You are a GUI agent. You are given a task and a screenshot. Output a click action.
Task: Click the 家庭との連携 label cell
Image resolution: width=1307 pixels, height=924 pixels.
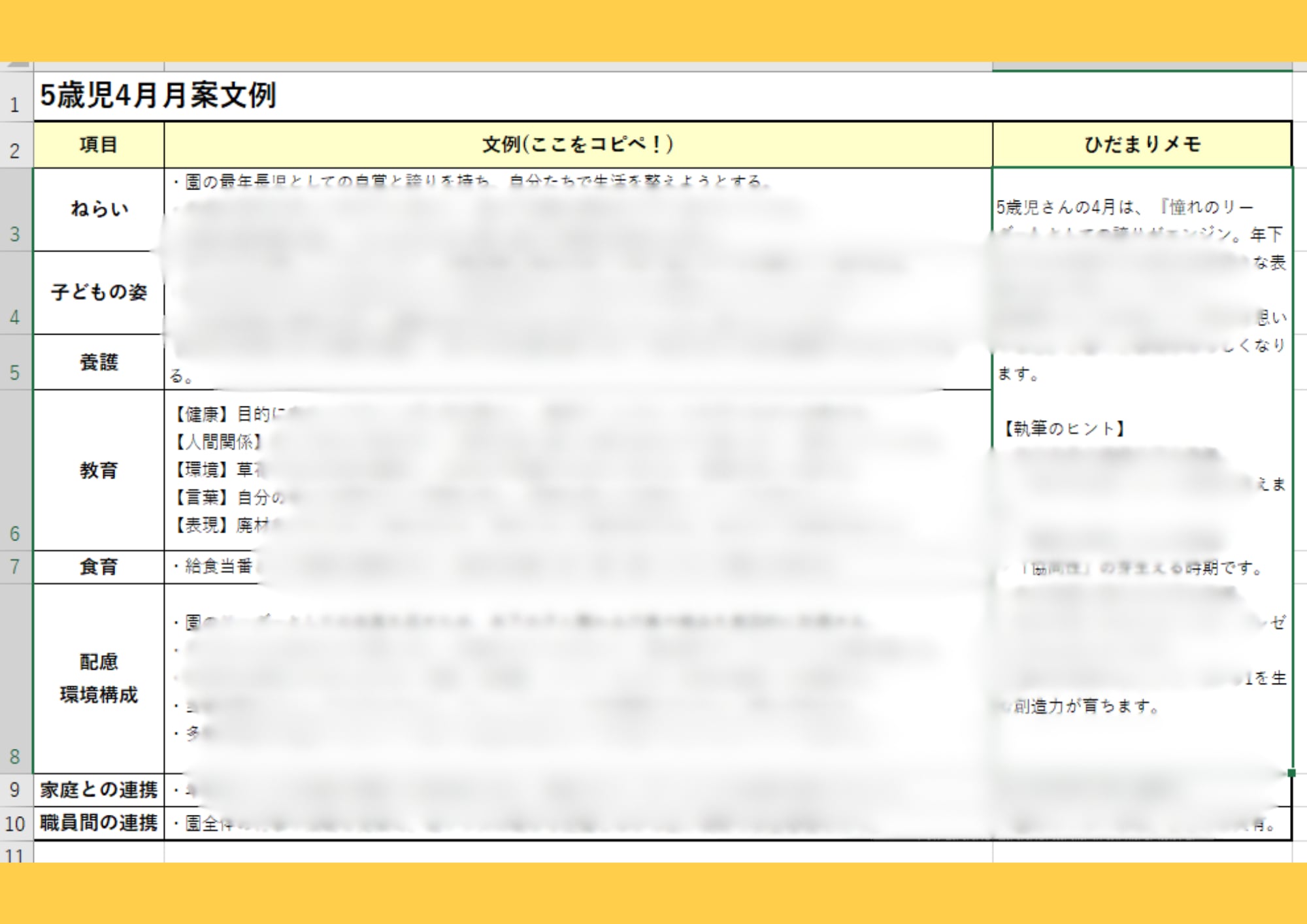pos(99,790)
